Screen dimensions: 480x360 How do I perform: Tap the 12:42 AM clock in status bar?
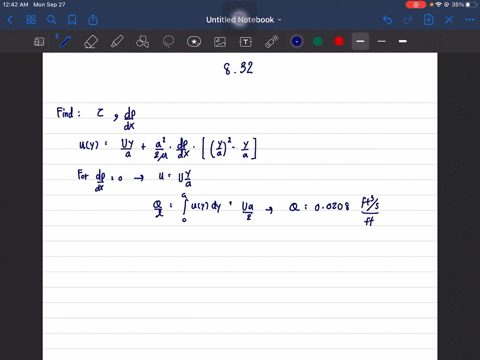point(16,5)
